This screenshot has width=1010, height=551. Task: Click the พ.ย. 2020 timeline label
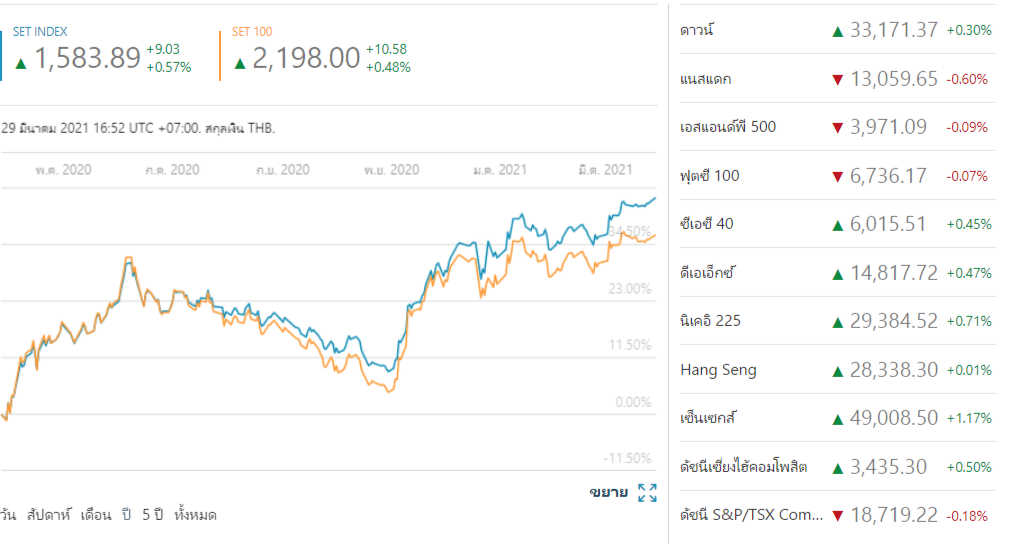(x=390, y=170)
